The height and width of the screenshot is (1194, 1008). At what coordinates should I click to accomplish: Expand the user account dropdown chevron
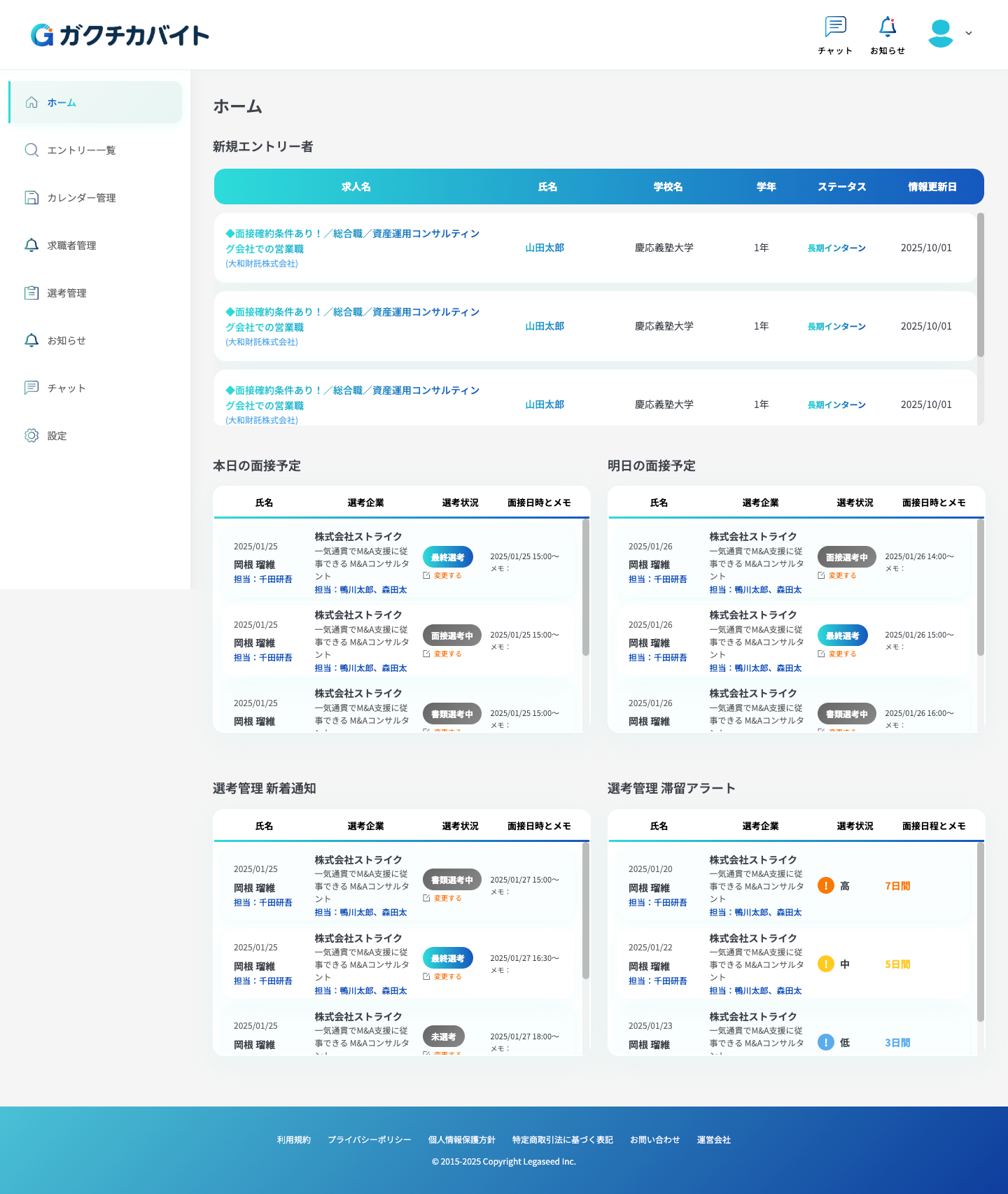coord(969,33)
